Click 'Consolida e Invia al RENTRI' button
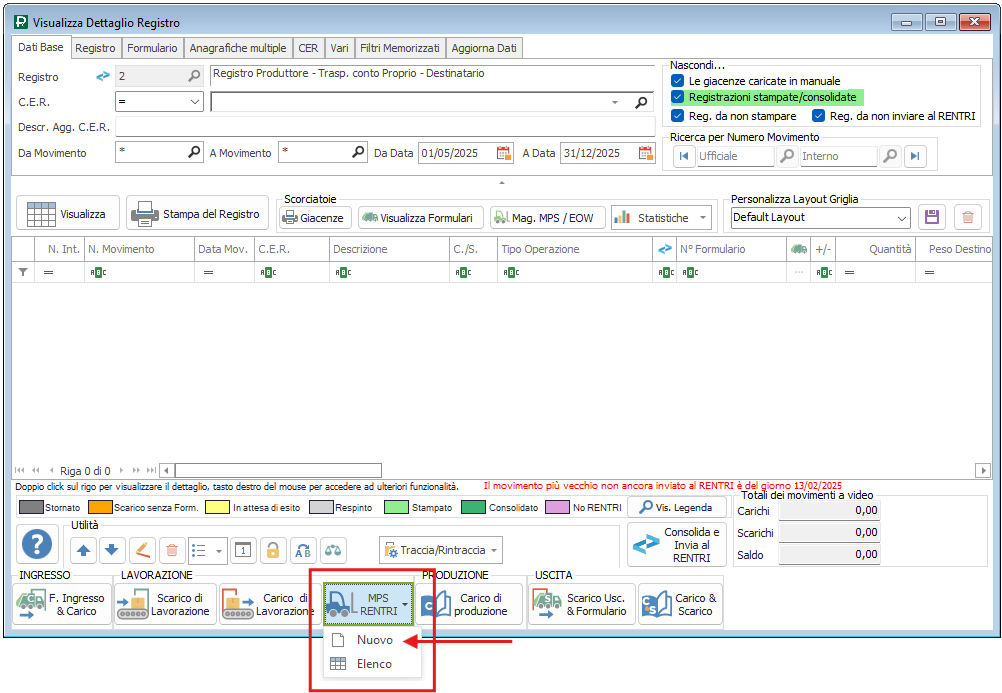Viewport: 1002px width, 693px height. 677,545
